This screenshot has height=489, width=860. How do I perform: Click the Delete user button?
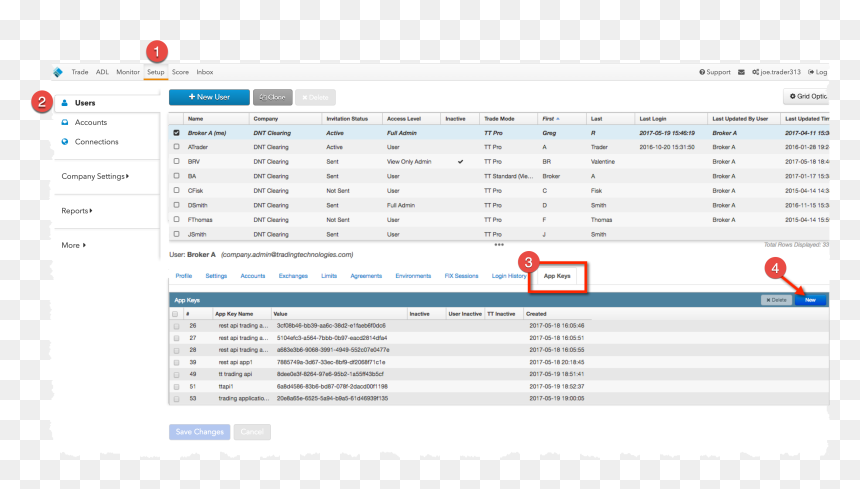click(315, 97)
